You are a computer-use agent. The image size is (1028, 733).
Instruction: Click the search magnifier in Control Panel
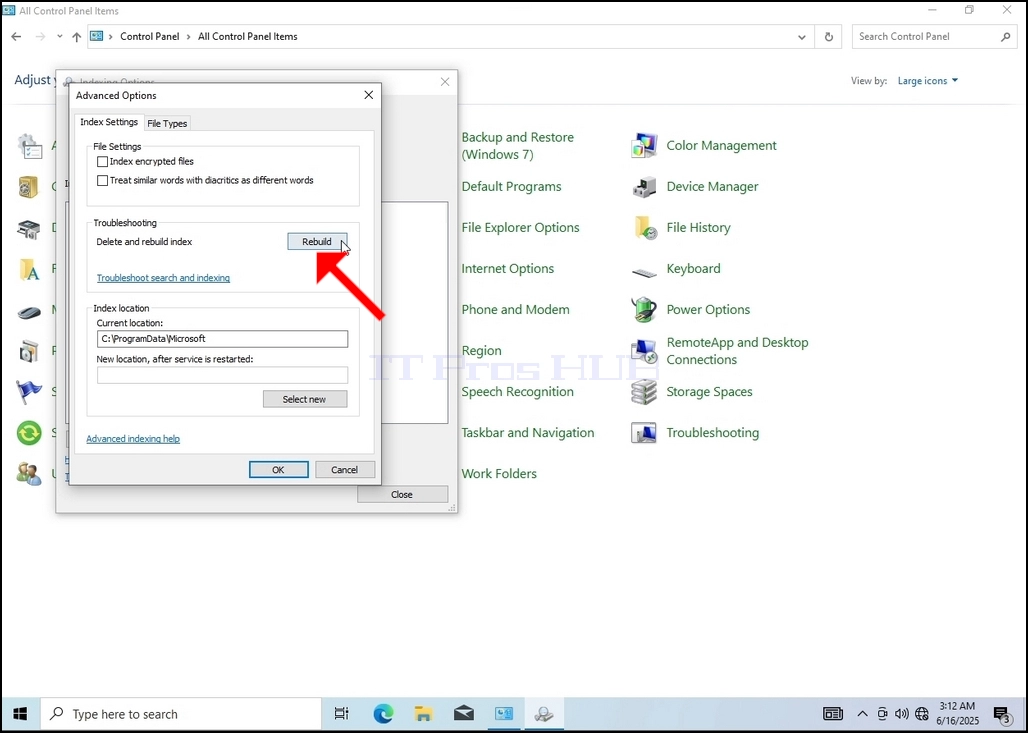click(1006, 37)
